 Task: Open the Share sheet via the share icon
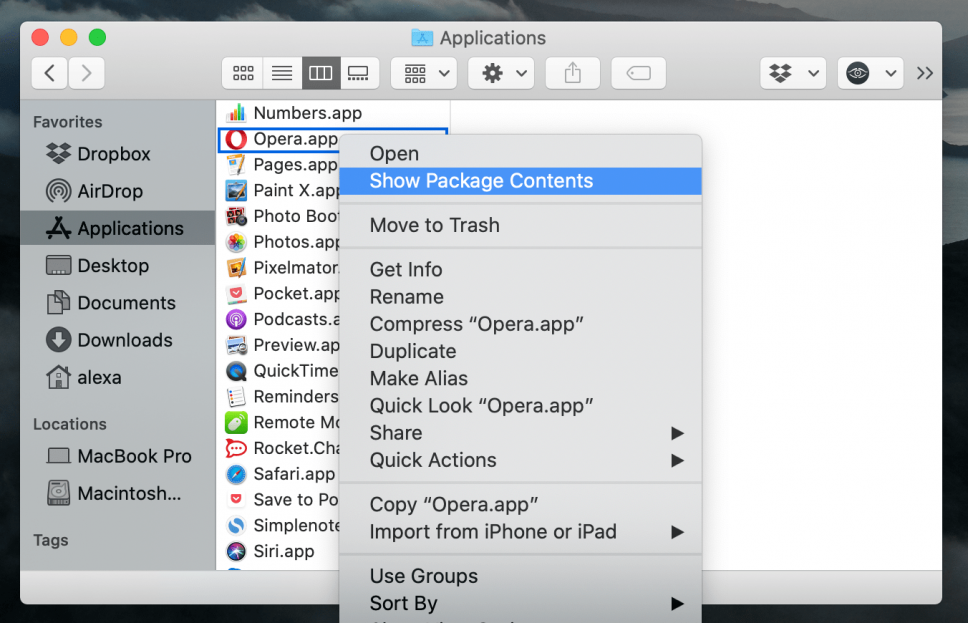tap(572, 72)
